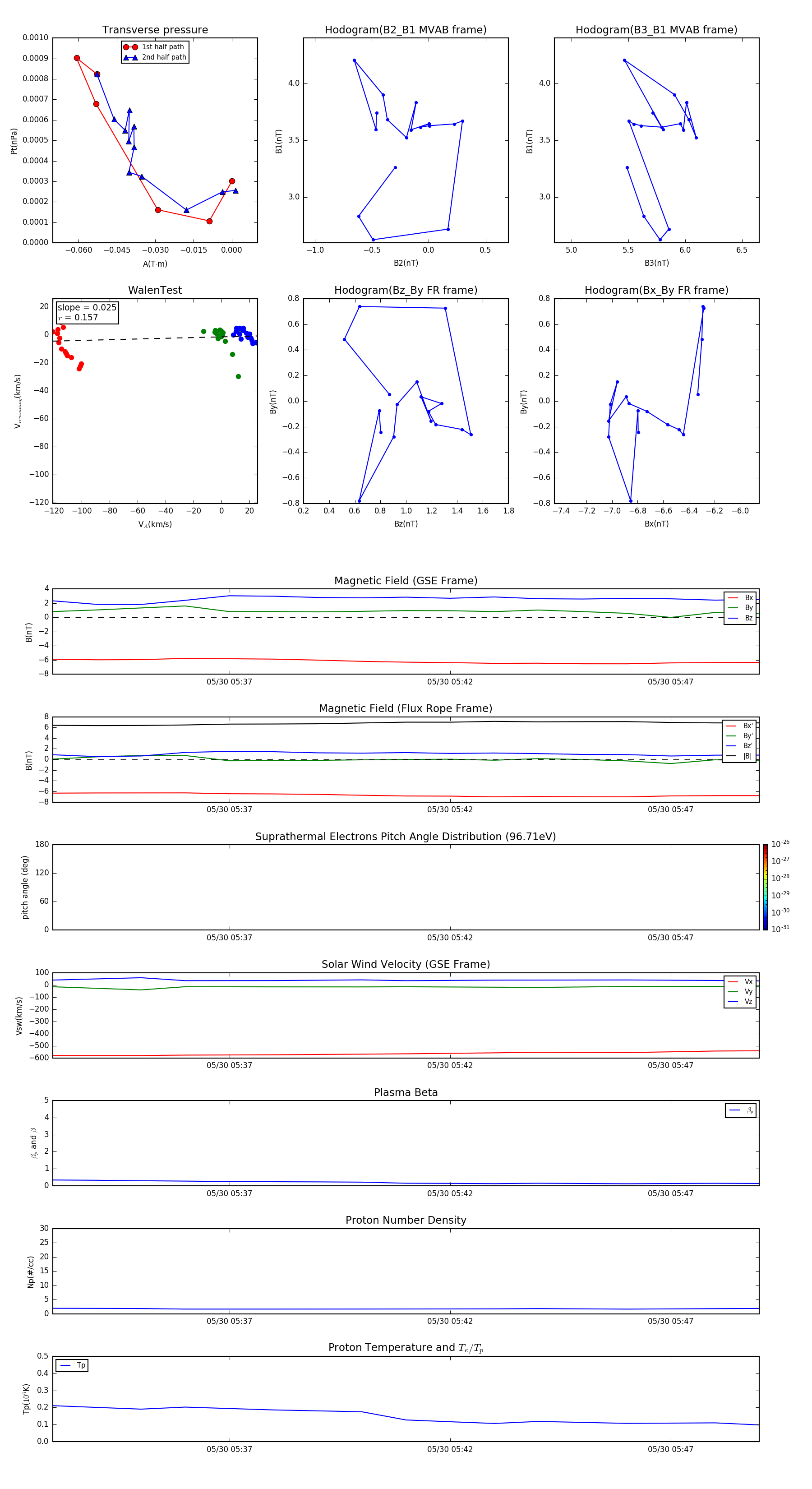
Task: Select |B| in the flux rope legend
Action: coord(740,756)
